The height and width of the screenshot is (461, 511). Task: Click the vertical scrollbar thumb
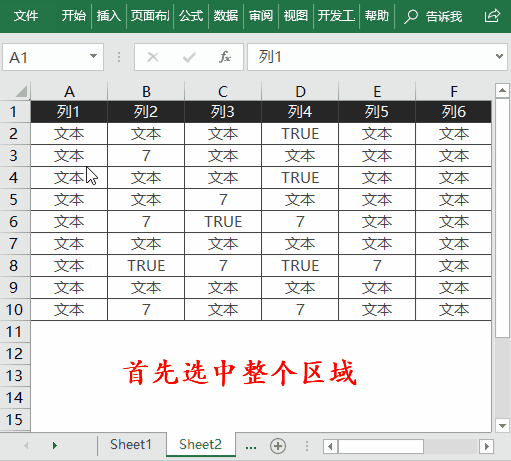(x=502, y=218)
